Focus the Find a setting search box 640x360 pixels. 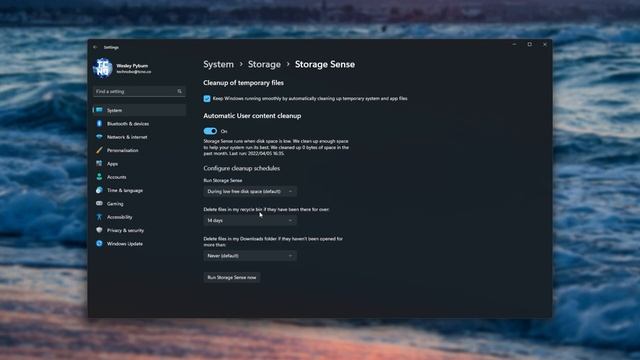[139, 91]
